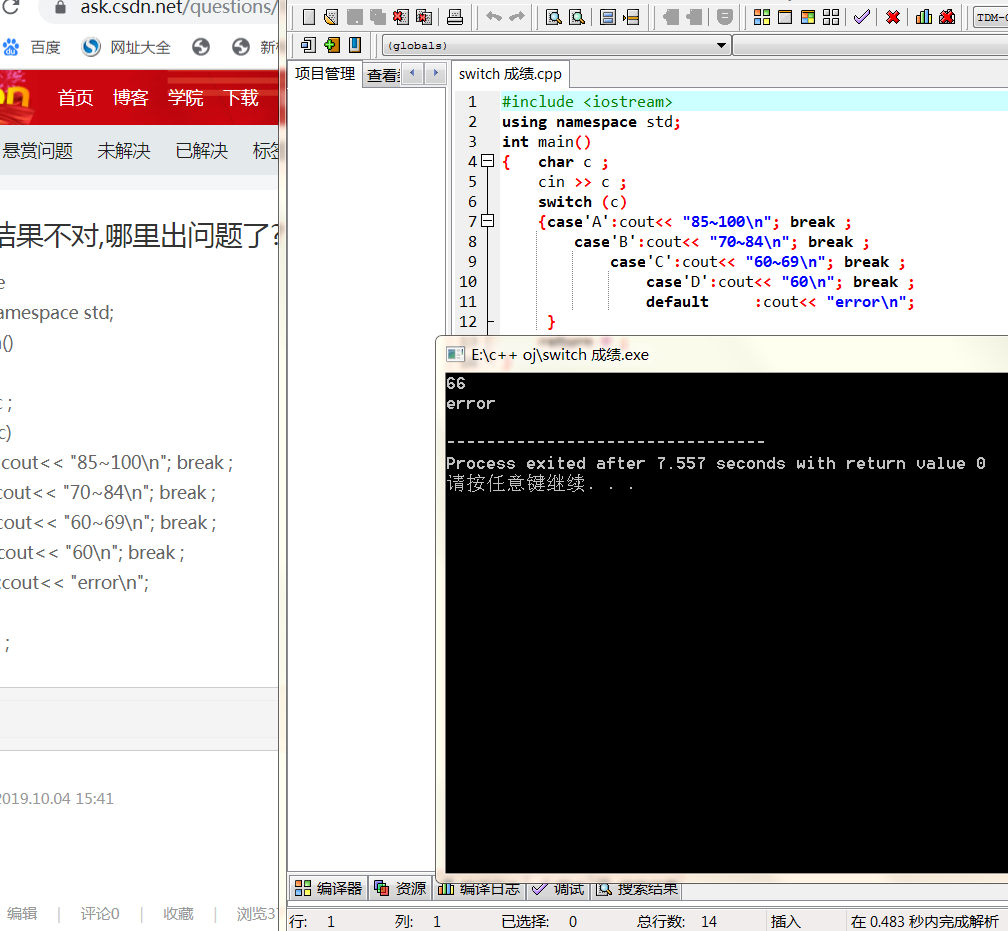The image size is (1008, 931).
Task: Click the Close All files icon
Action: 424,17
